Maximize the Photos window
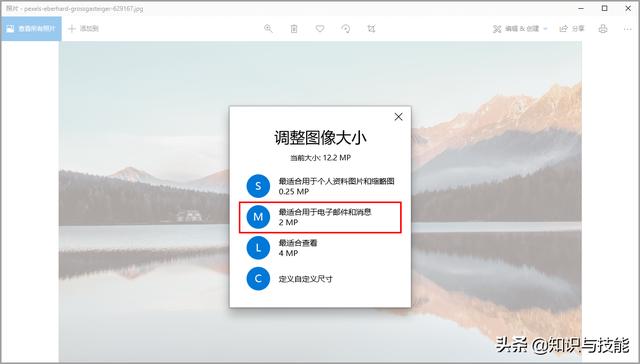Image resolution: width=640 pixels, height=364 pixels. [x=604, y=8]
